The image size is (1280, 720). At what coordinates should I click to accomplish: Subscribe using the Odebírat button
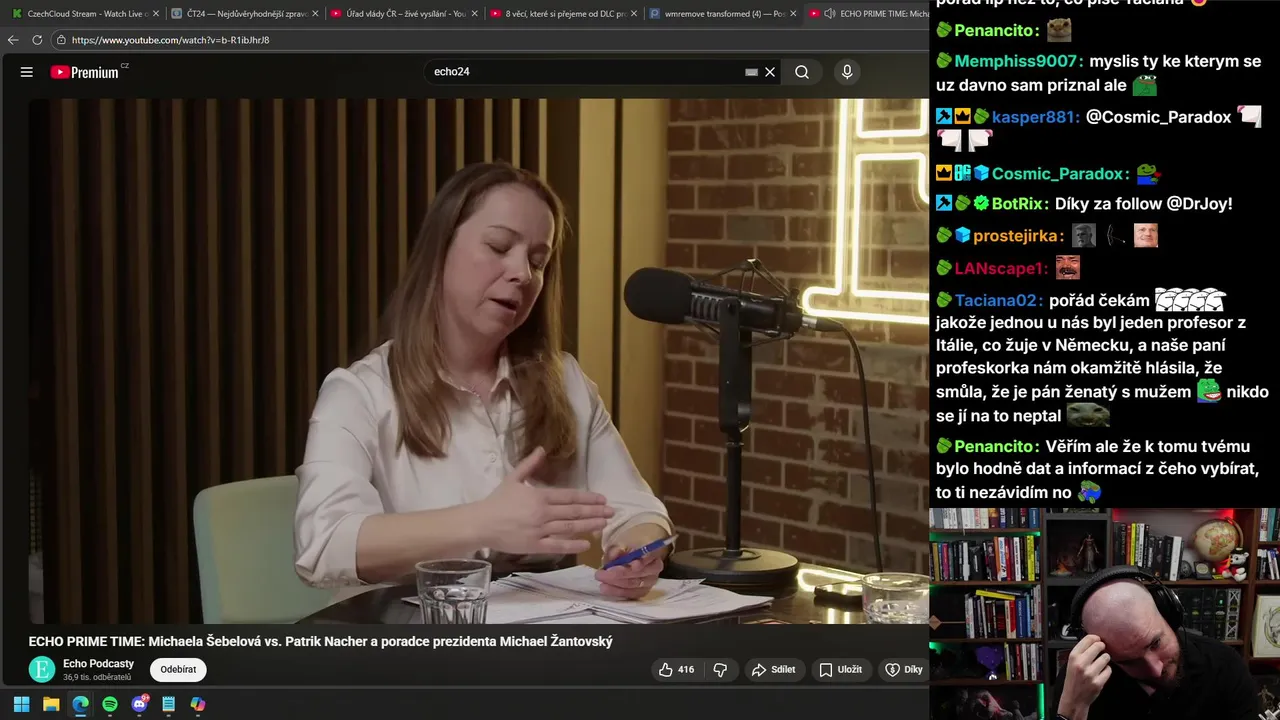[178, 670]
